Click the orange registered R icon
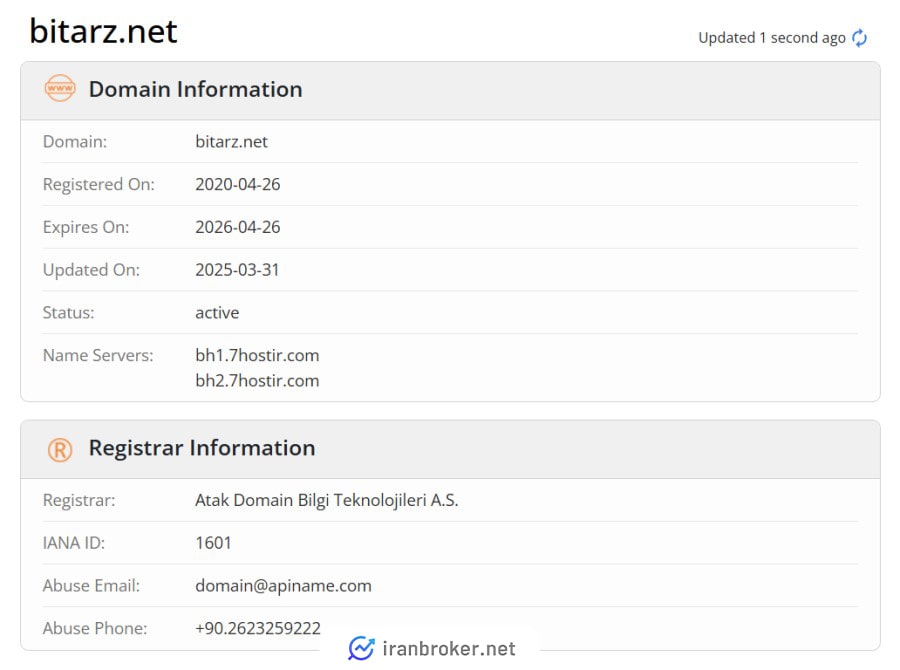The width and height of the screenshot is (900, 670). (x=60, y=450)
